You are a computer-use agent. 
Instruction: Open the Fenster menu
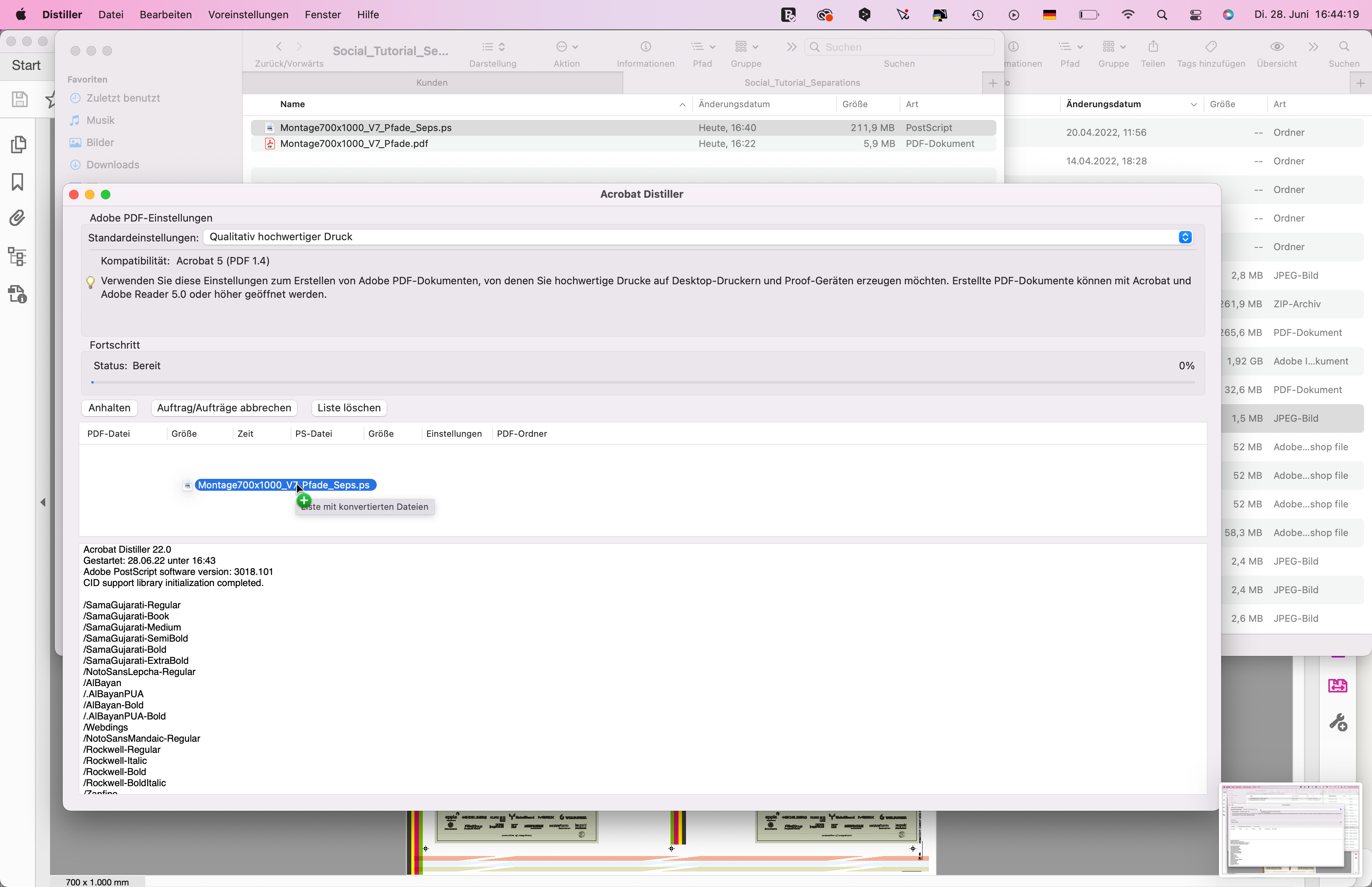tap(323, 14)
